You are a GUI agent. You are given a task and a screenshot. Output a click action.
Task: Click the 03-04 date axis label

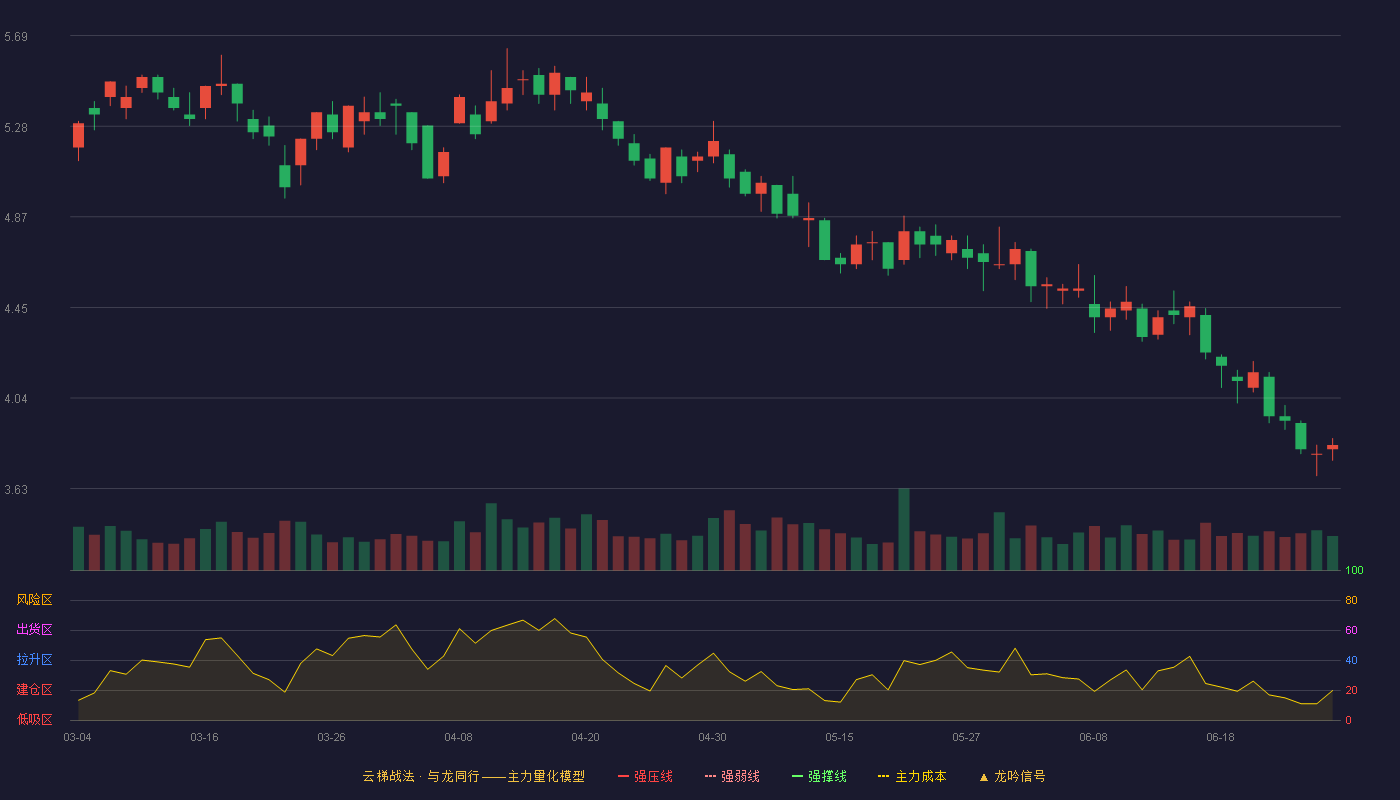pyautogui.click(x=77, y=737)
